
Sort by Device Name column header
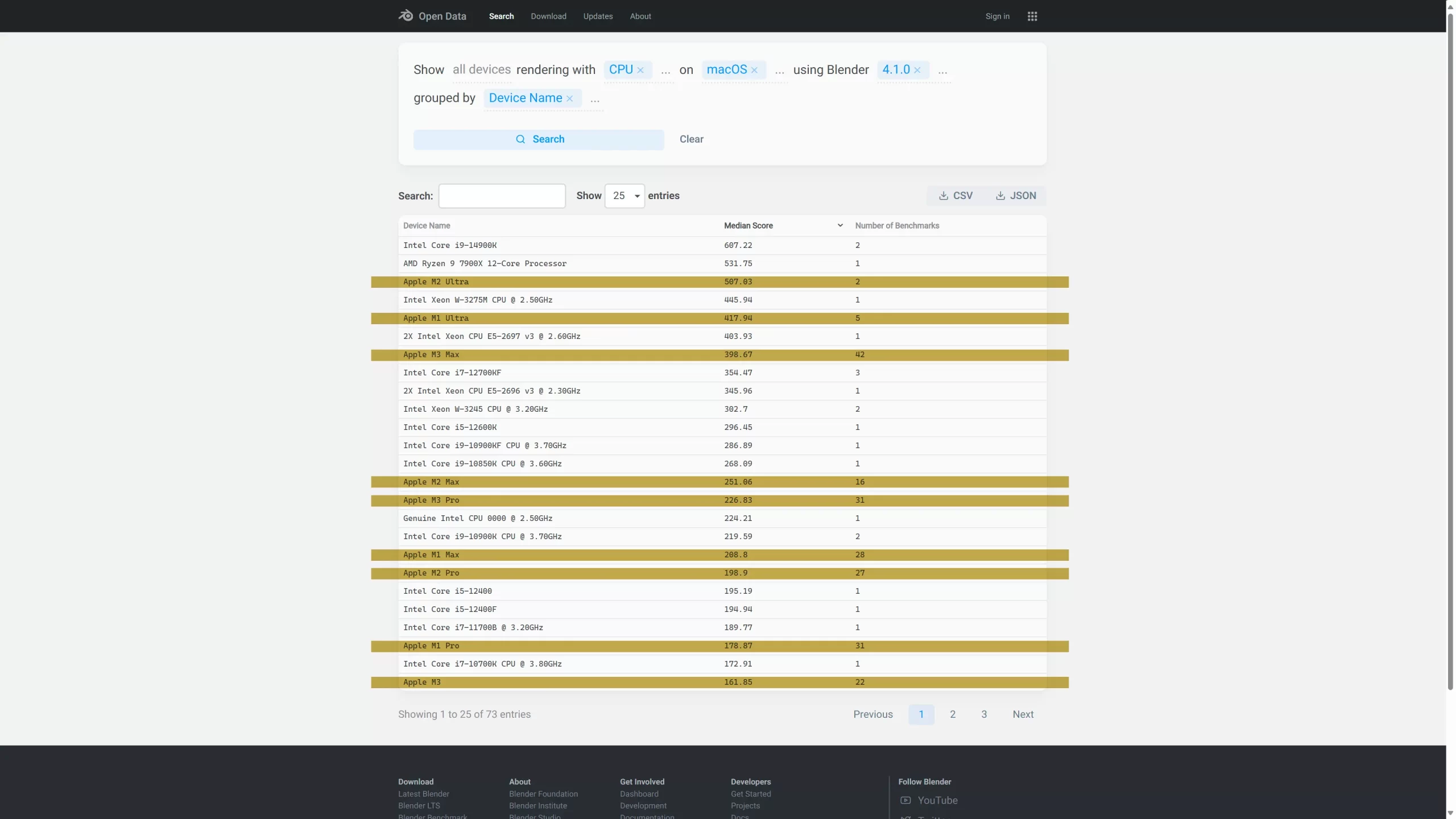427,226
